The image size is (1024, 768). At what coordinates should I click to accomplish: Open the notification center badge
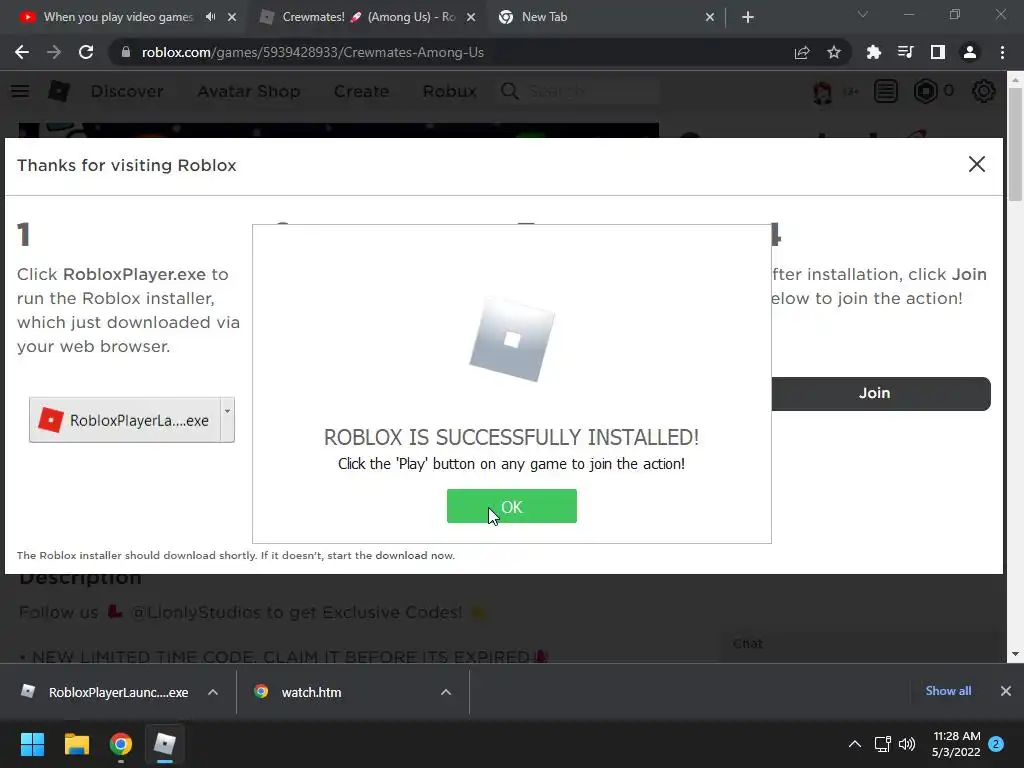996,744
